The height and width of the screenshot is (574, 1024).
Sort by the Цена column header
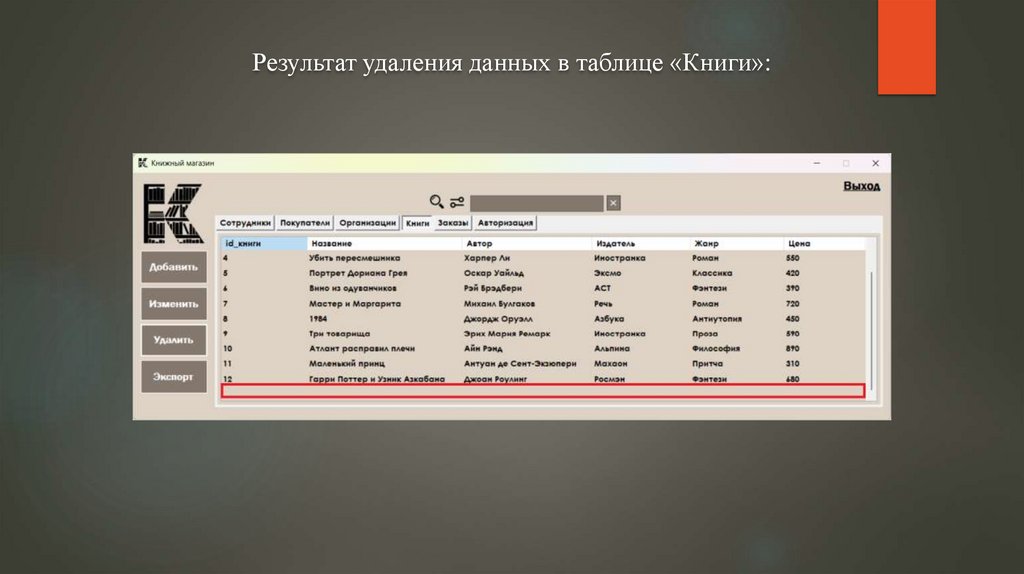824,244
